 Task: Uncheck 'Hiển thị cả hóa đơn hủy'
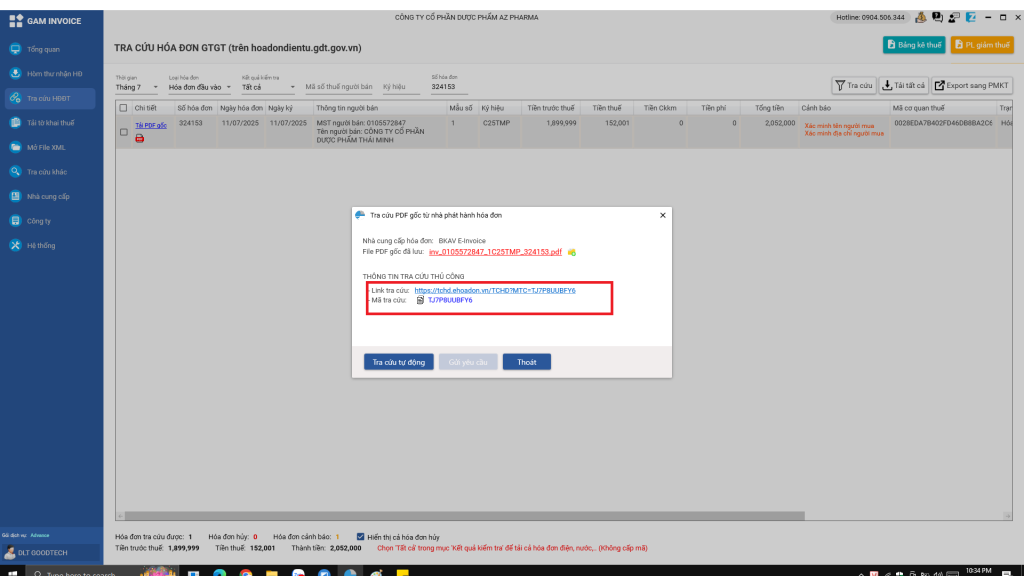click(361, 537)
